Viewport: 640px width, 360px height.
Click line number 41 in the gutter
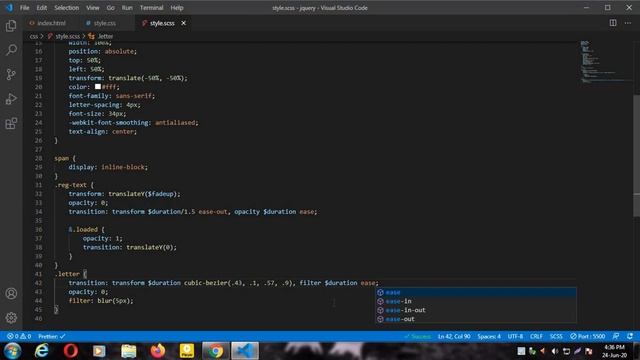tap(38, 274)
